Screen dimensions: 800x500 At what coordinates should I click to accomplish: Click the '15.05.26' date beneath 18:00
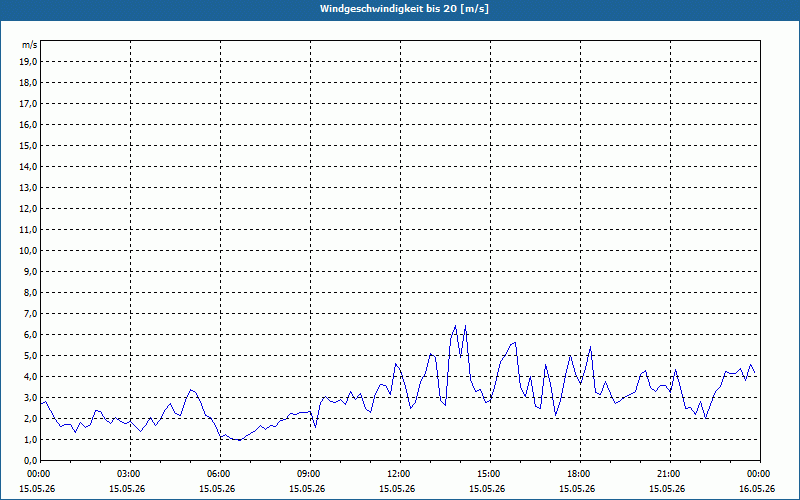click(577, 488)
